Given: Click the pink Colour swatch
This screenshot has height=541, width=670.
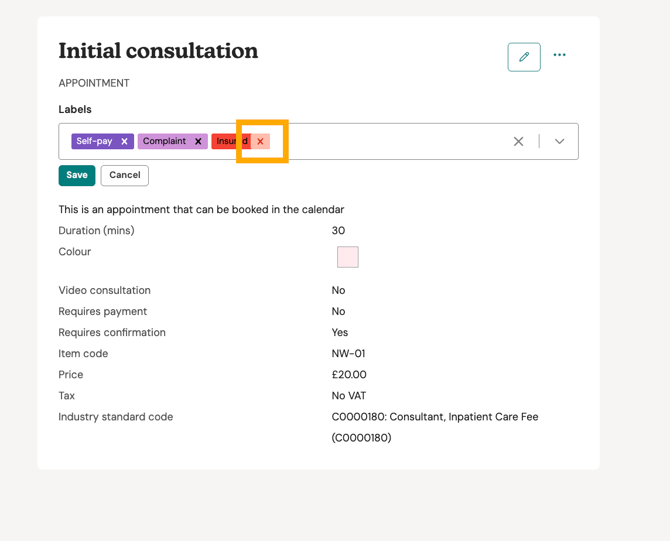Looking at the screenshot, I should (348, 257).
